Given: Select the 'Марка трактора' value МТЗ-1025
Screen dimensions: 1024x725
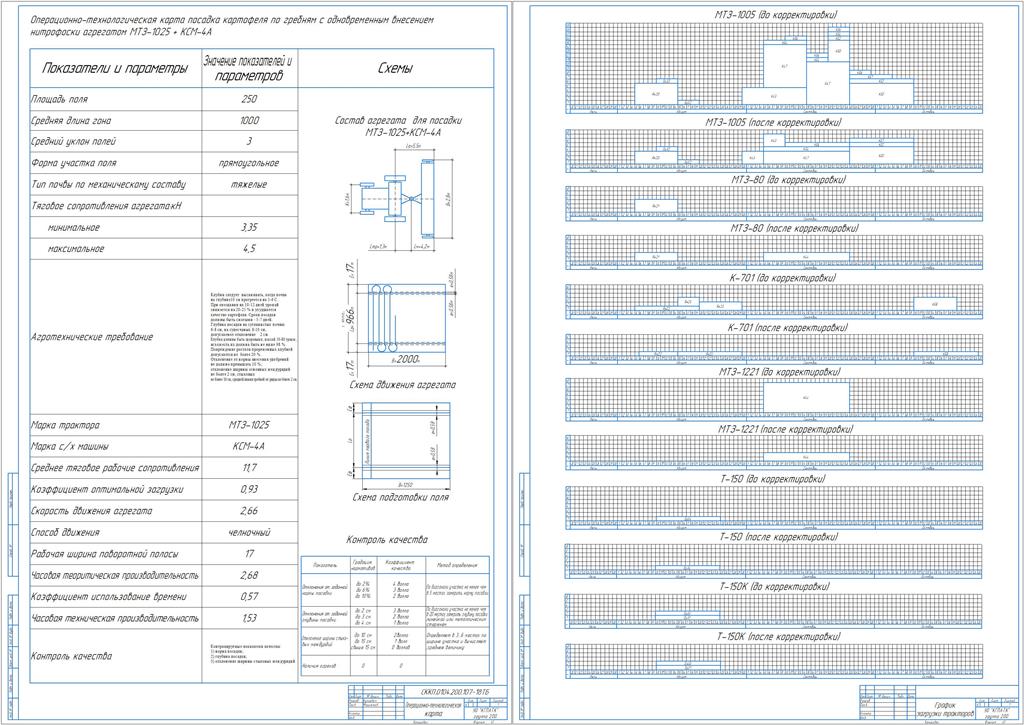Looking at the screenshot, I should 248,425.
